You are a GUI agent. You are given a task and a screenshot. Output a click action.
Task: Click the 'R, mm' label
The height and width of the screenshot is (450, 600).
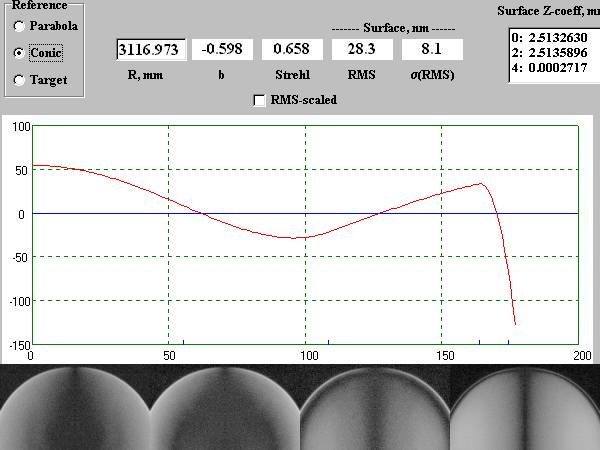145,75
